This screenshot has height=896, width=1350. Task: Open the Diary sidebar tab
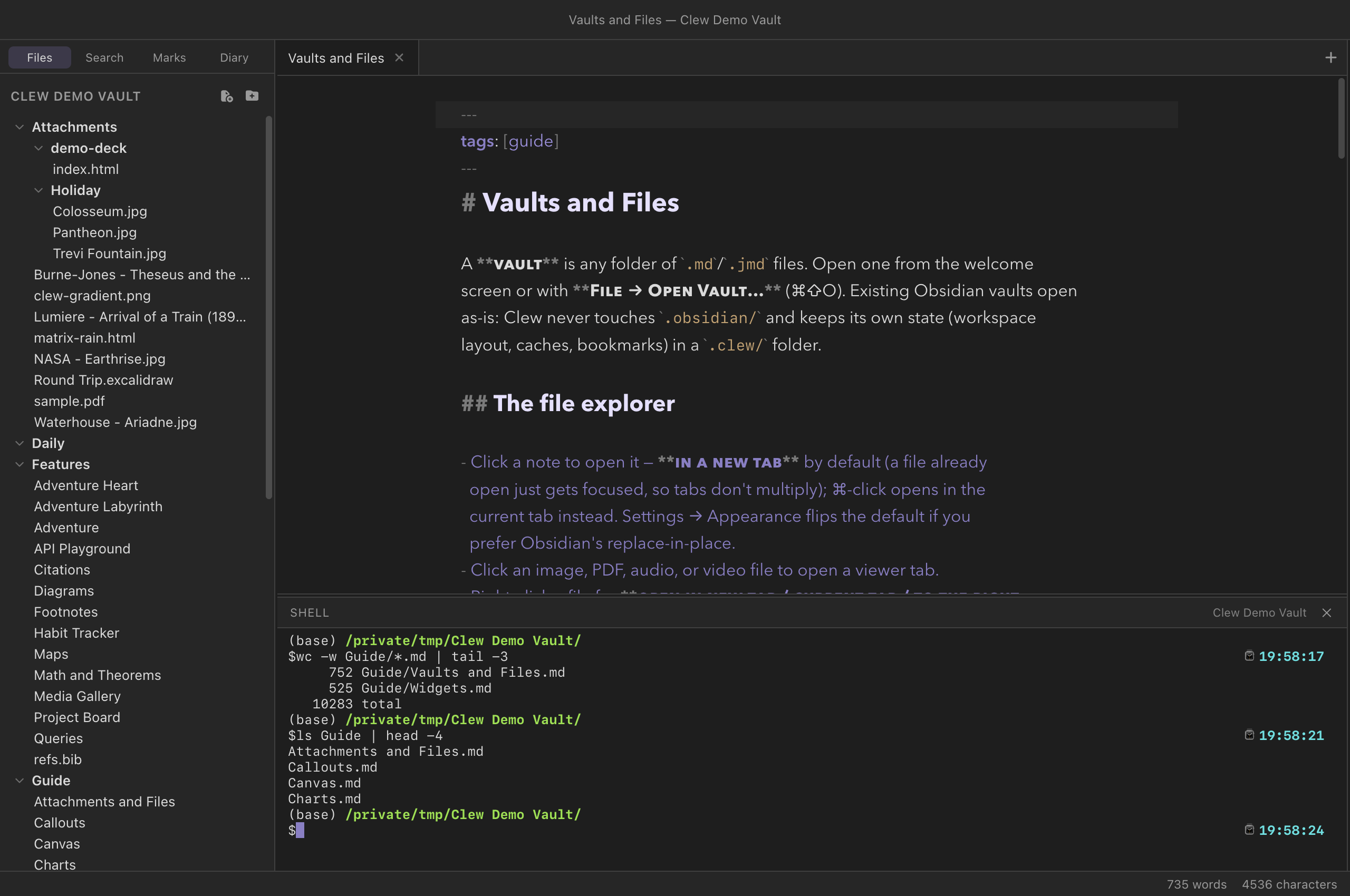click(x=235, y=58)
